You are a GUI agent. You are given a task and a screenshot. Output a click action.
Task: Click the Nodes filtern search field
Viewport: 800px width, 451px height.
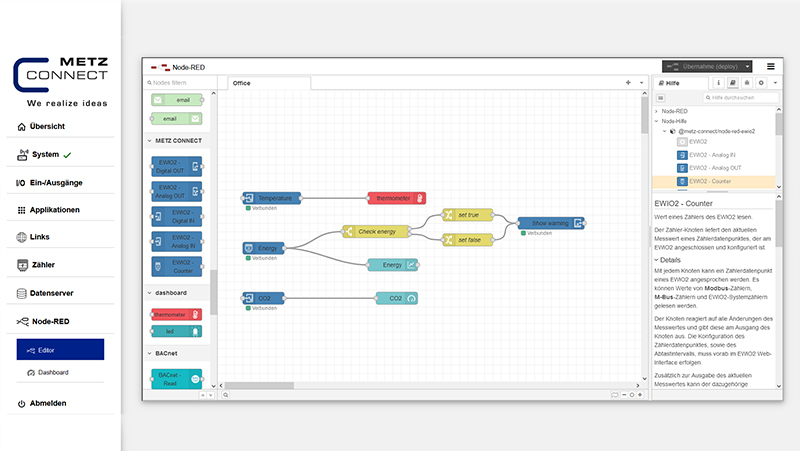(x=180, y=83)
